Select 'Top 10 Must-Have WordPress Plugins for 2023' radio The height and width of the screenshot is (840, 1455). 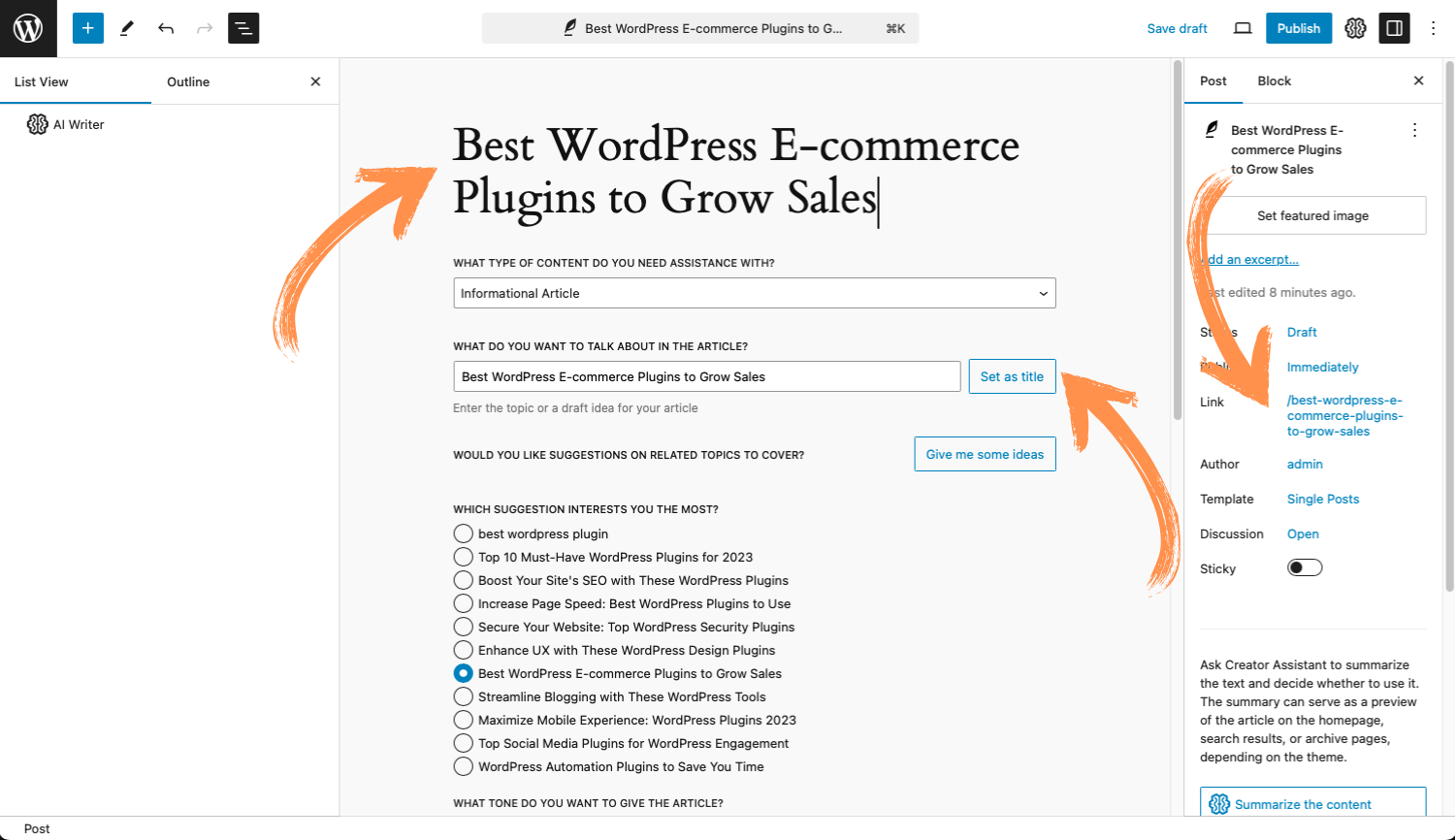464,557
